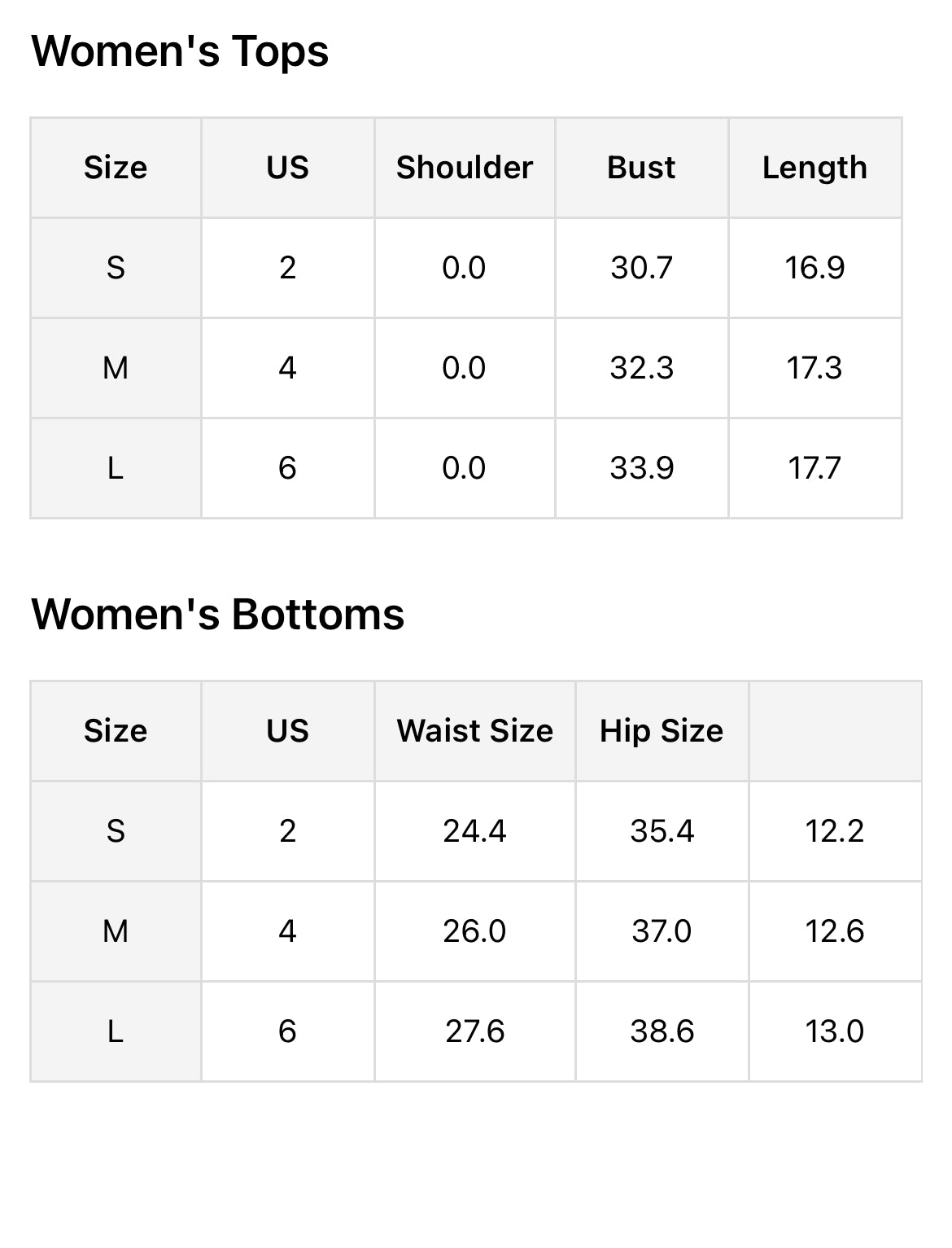Click the hip value 37.0
This screenshot has height=1248, width=952.
(662, 931)
